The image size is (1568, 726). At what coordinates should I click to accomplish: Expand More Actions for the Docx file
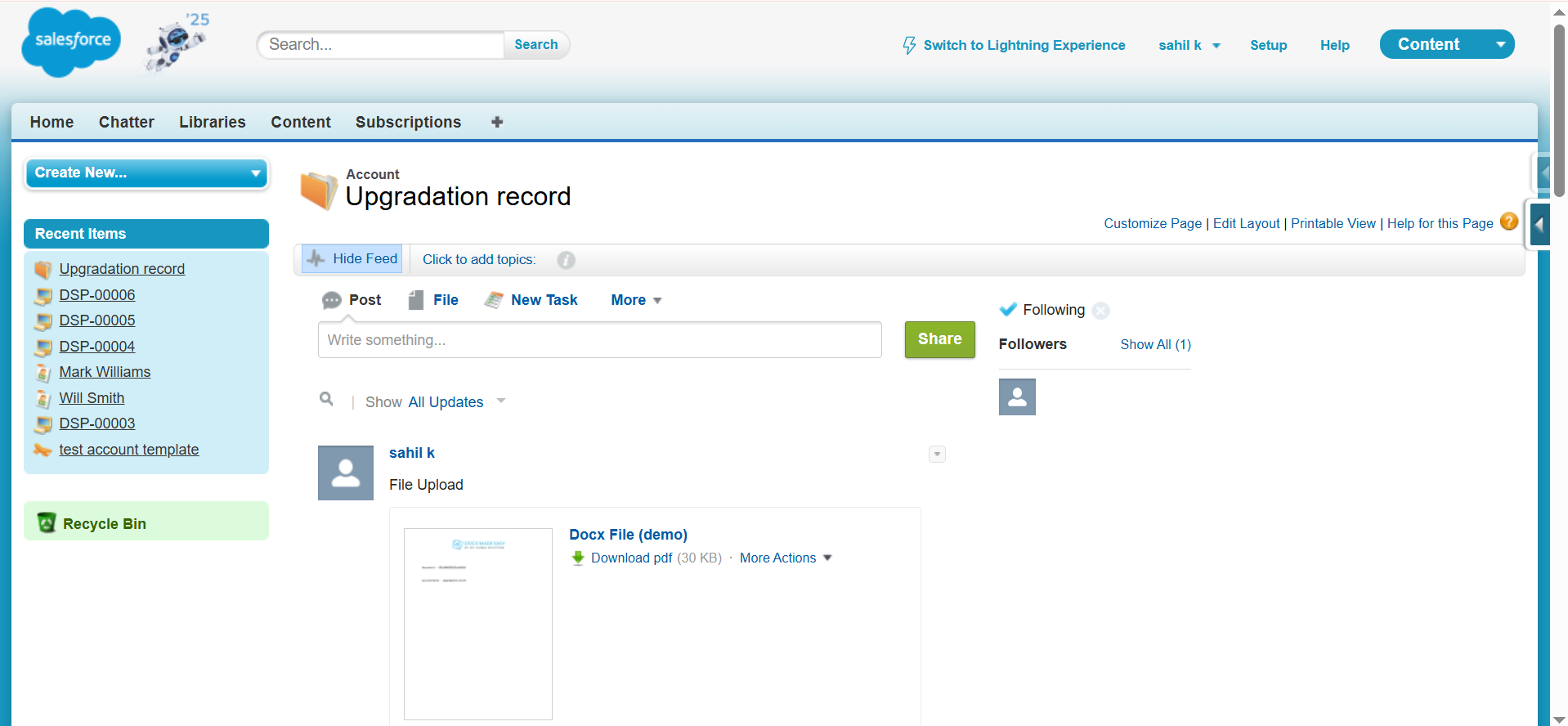[x=786, y=558]
